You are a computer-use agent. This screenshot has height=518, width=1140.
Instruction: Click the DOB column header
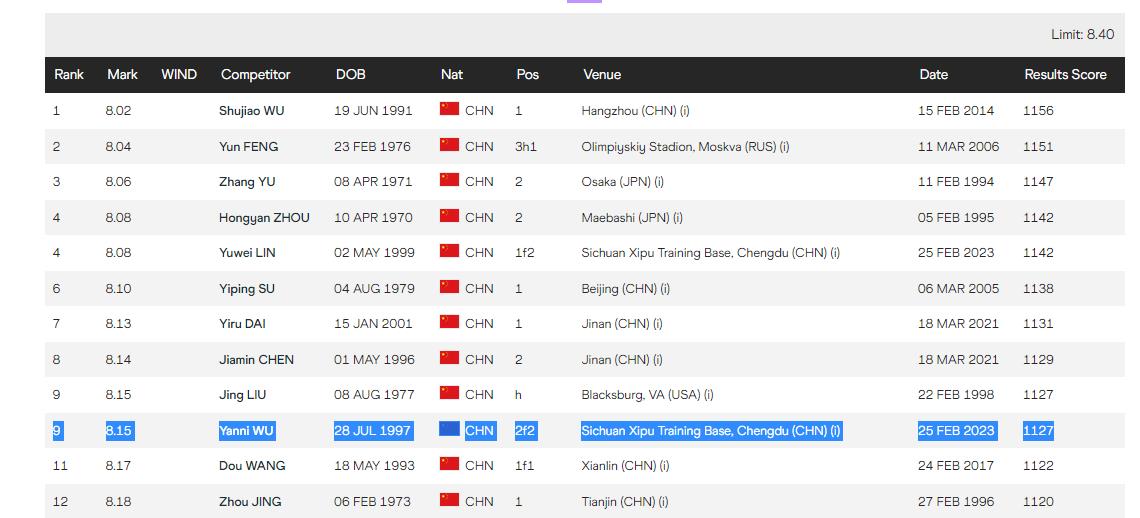pos(350,75)
